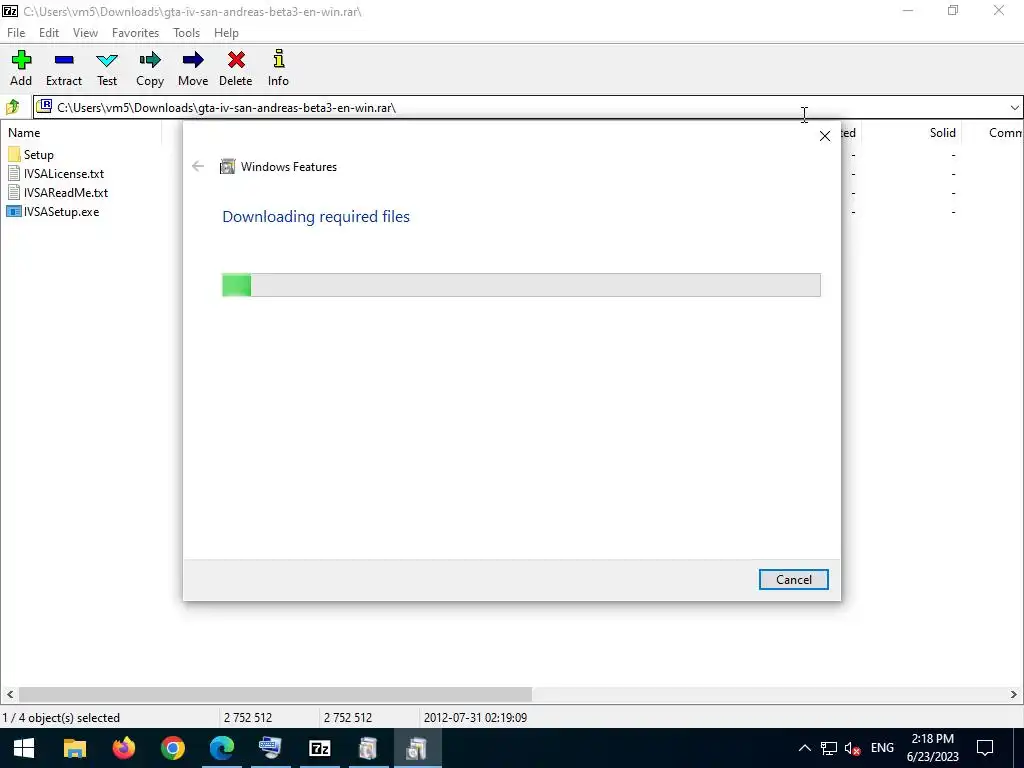Show hidden system tray icons

tap(805, 748)
